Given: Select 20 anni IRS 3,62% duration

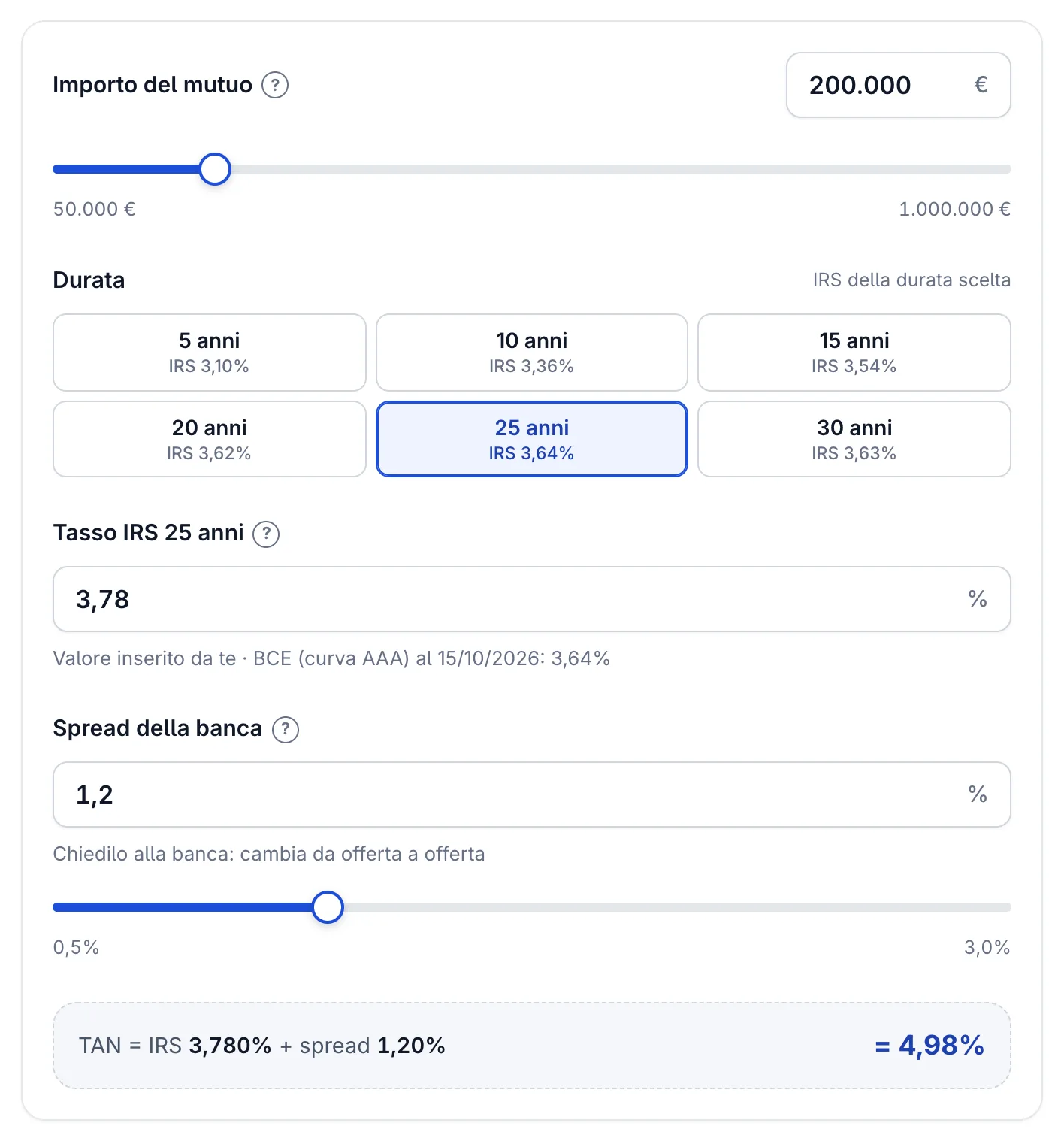Looking at the screenshot, I should click(210, 439).
